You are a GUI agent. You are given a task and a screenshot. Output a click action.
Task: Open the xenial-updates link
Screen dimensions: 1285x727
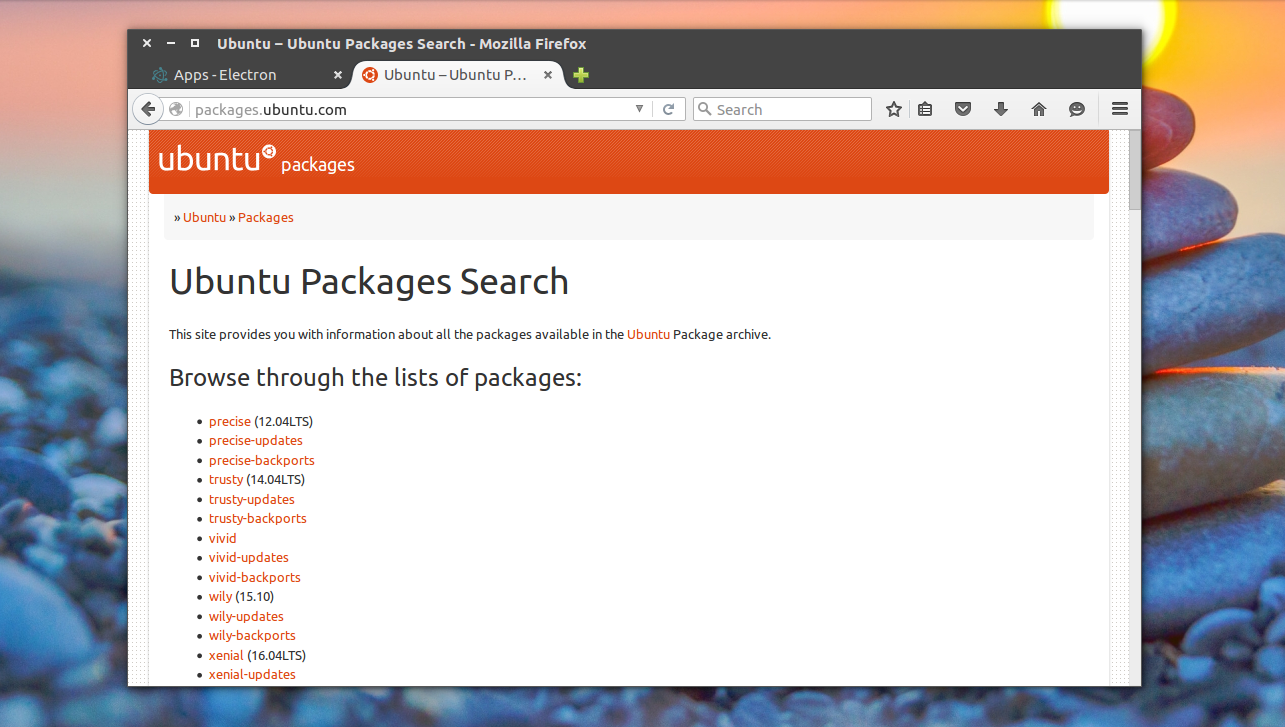(252, 674)
